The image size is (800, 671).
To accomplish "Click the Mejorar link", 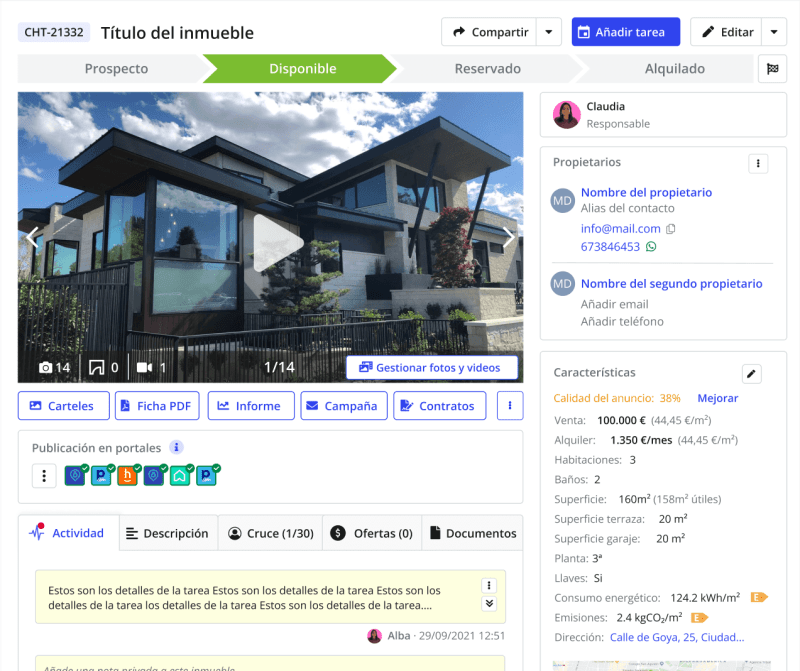I will tap(717, 398).
